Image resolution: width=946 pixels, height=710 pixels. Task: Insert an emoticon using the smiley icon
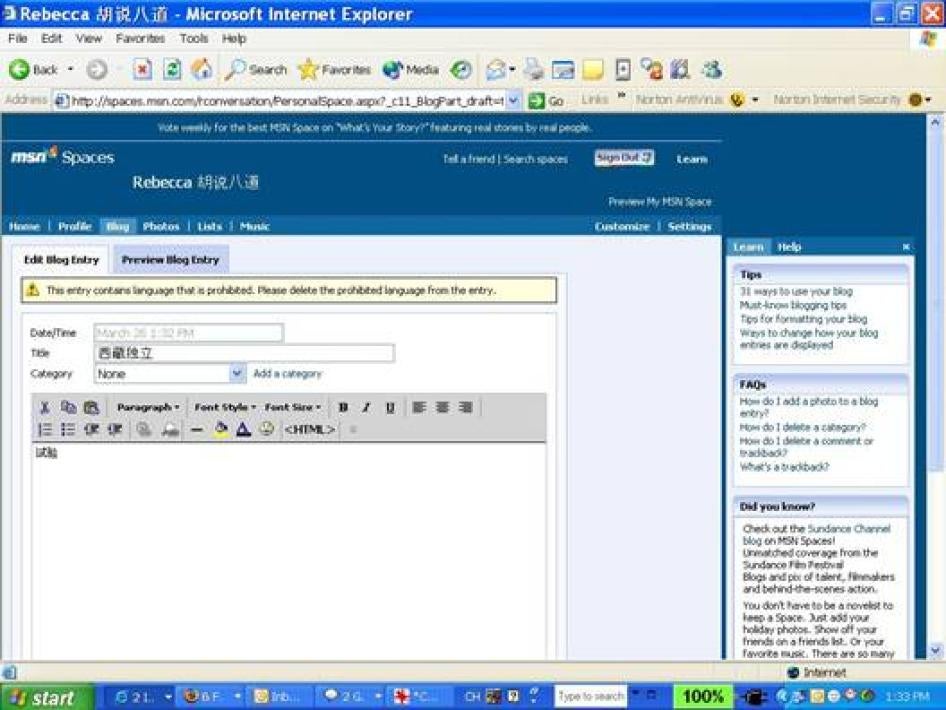coord(266,429)
